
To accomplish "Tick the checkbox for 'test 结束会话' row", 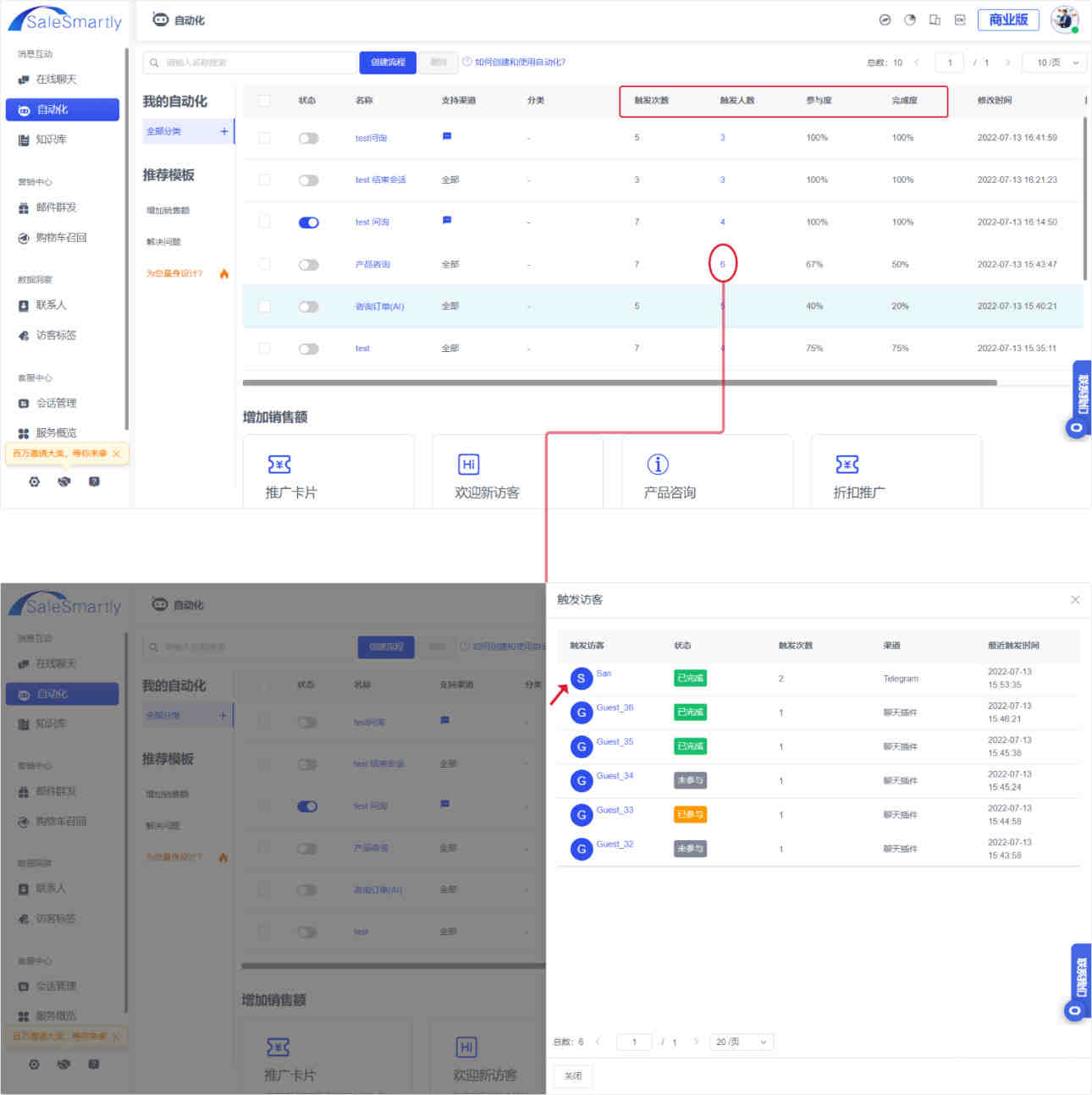I will (264, 180).
